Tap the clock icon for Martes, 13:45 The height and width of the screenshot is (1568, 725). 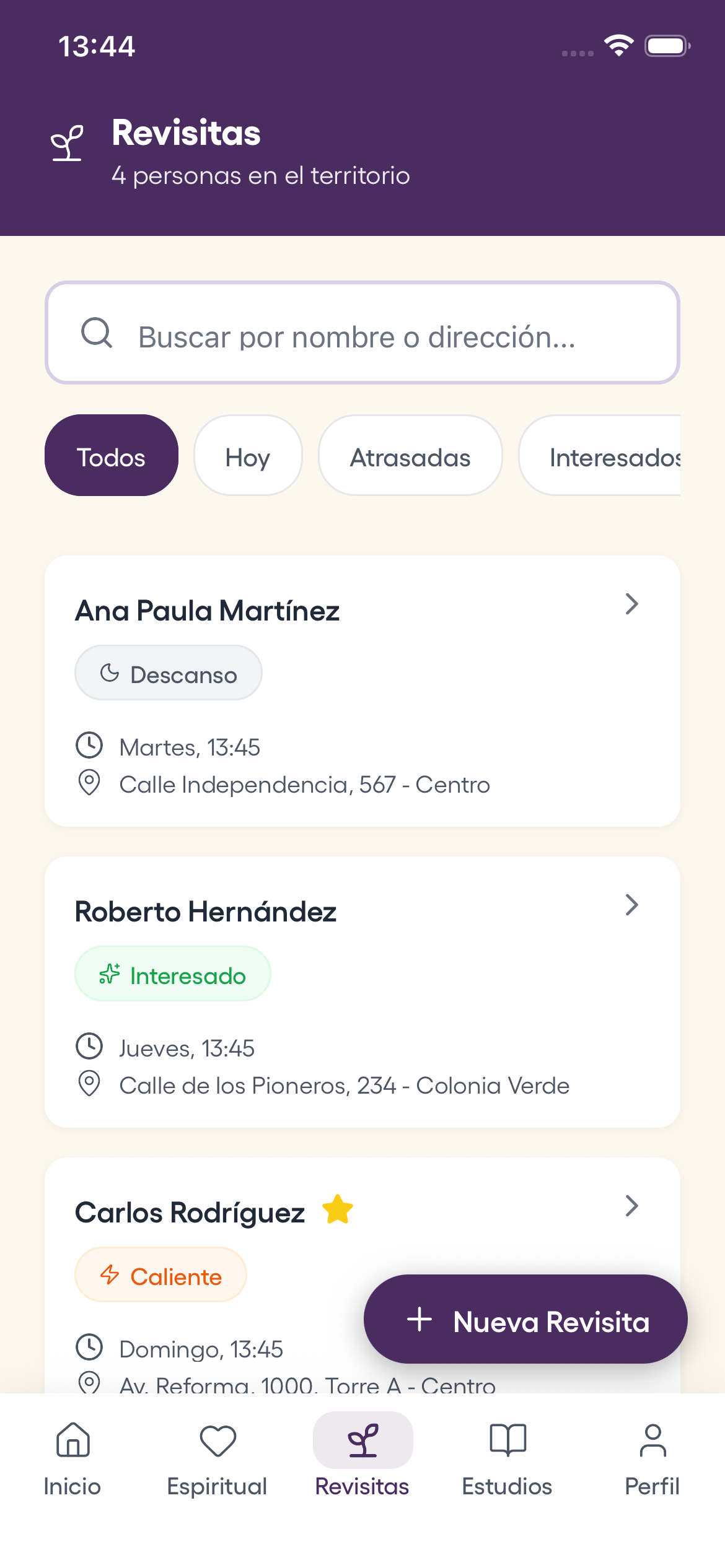pos(89,745)
